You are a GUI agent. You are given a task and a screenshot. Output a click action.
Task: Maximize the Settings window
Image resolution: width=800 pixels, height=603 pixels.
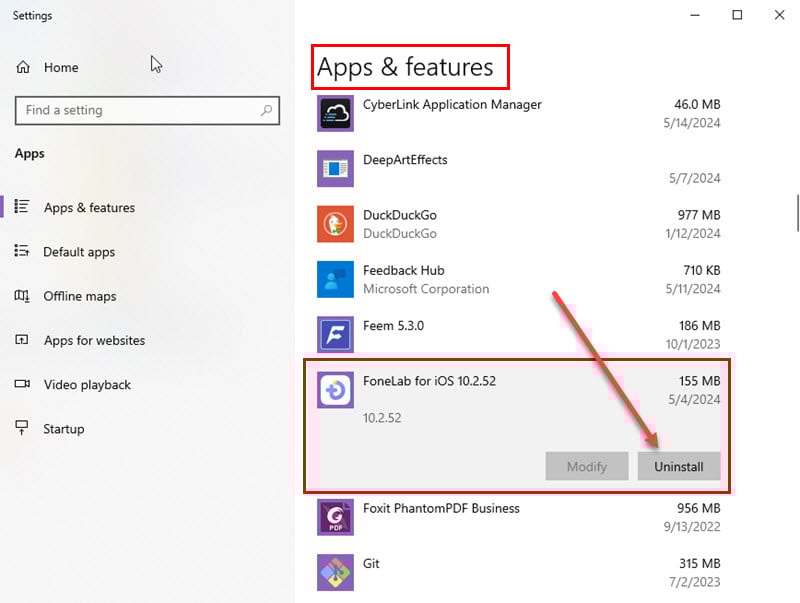pyautogui.click(x=737, y=15)
